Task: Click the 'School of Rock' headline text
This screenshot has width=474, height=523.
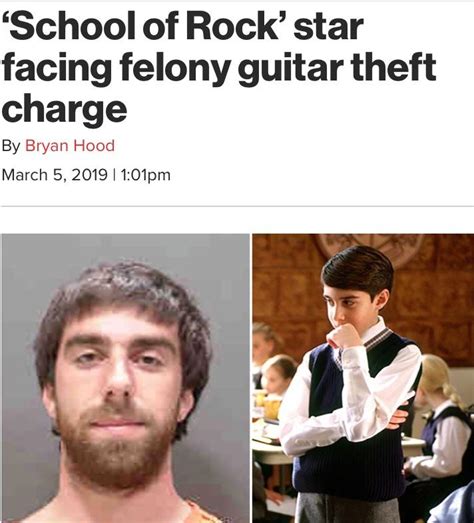Action: pos(219,68)
